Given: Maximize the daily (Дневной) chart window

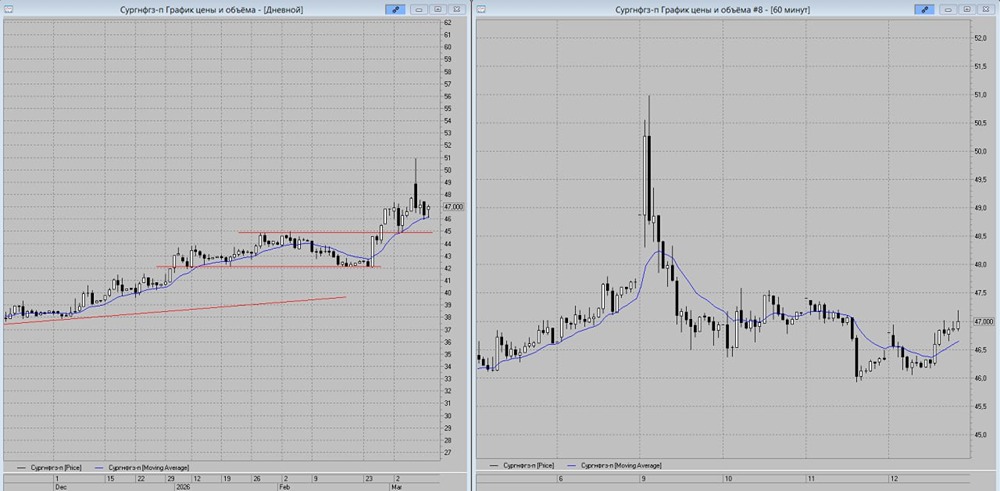Looking at the screenshot, I should pos(438,10).
